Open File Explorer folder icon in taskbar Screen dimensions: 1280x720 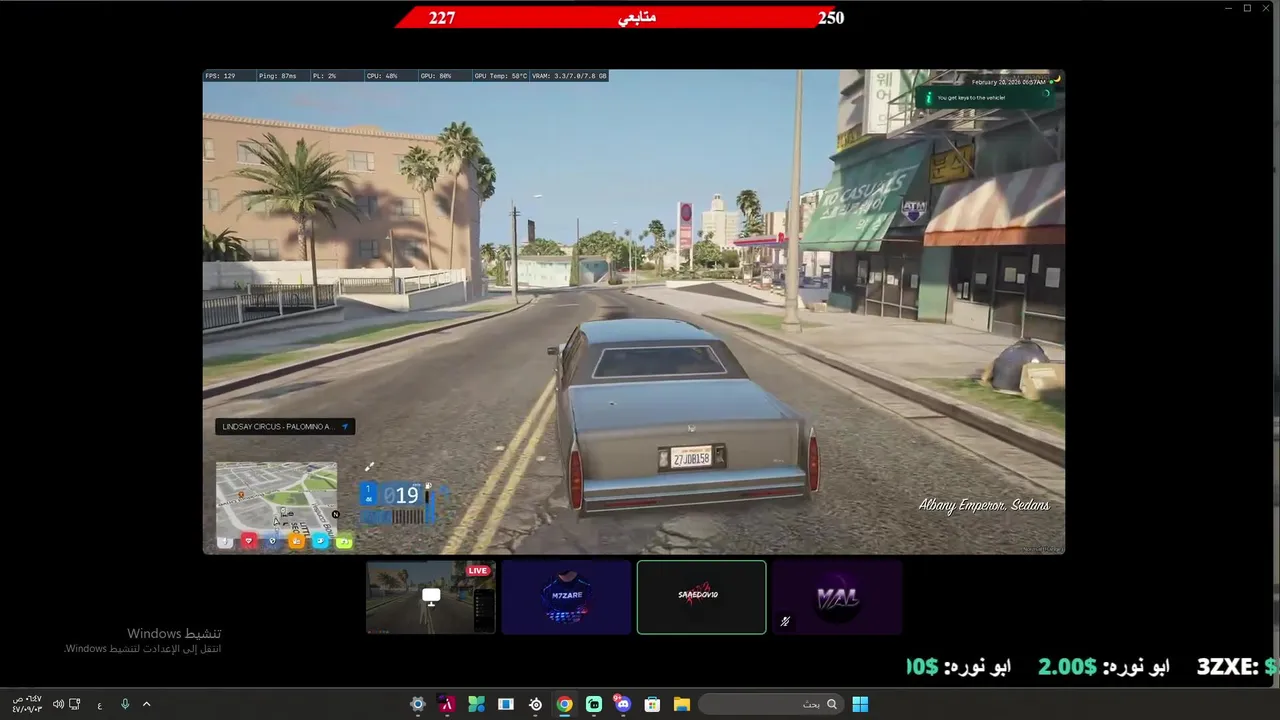pos(681,704)
